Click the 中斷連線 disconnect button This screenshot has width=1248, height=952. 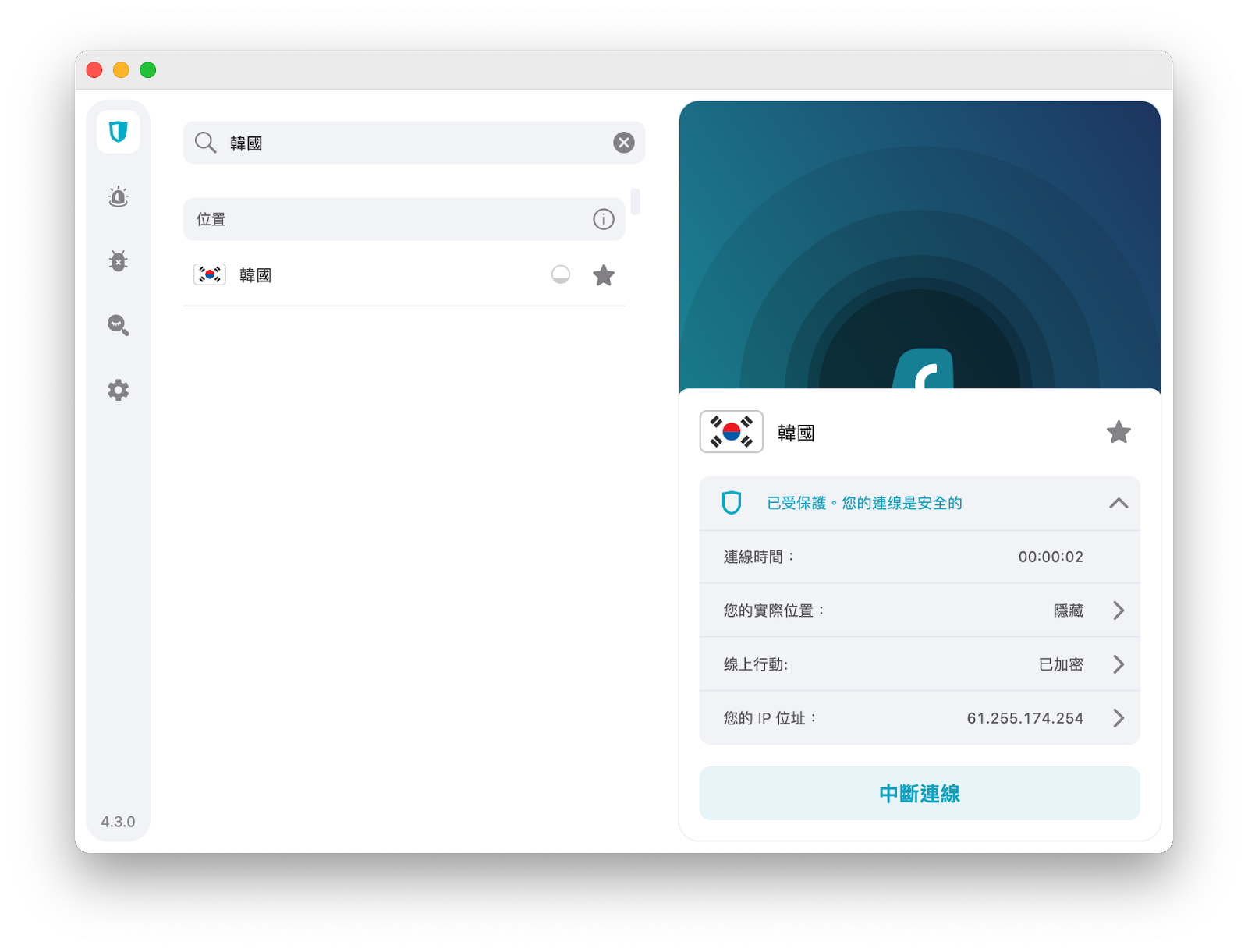tap(920, 794)
